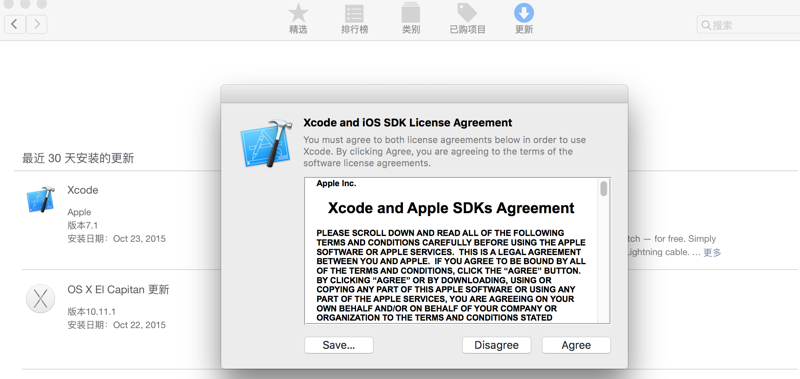The width and height of the screenshot is (800, 379).
Task: Click the Oct 22, 2015 install date
Action: click(x=139, y=325)
